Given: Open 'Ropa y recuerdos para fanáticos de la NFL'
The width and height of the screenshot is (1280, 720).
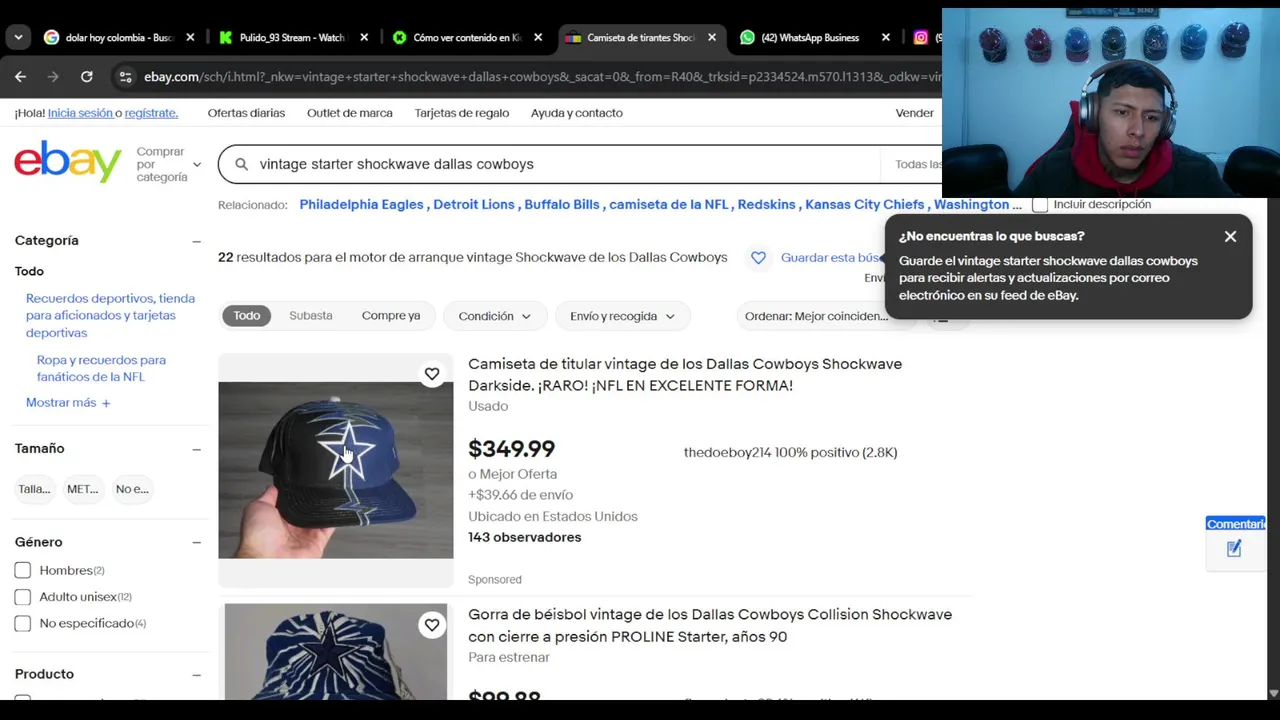Looking at the screenshot, I should [x=101, y=368].
